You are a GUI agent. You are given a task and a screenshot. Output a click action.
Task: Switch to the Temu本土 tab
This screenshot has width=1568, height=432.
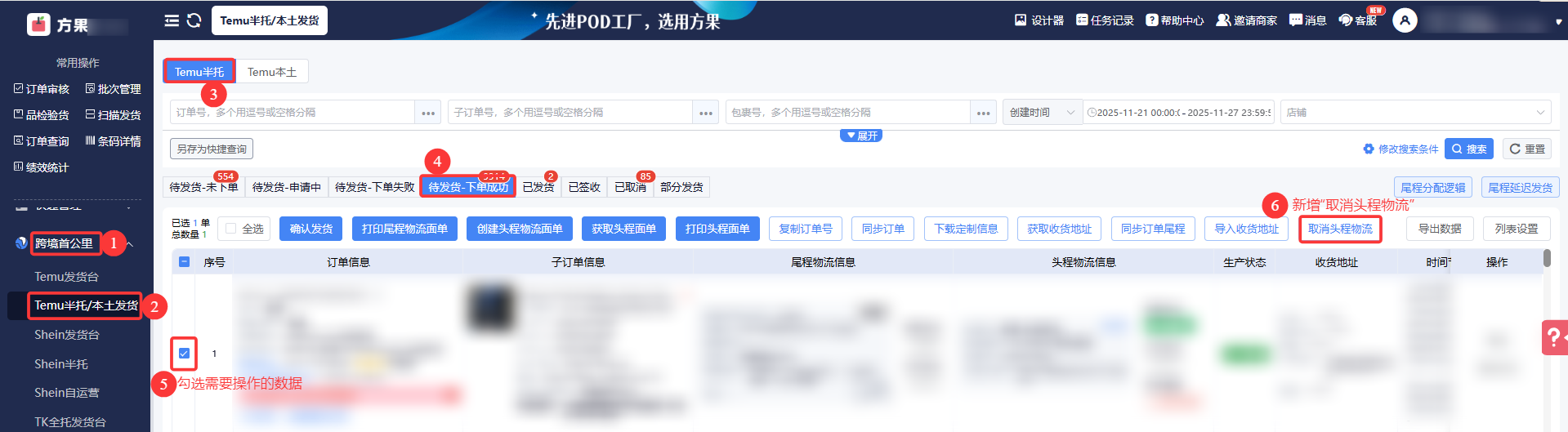[272, 72]
